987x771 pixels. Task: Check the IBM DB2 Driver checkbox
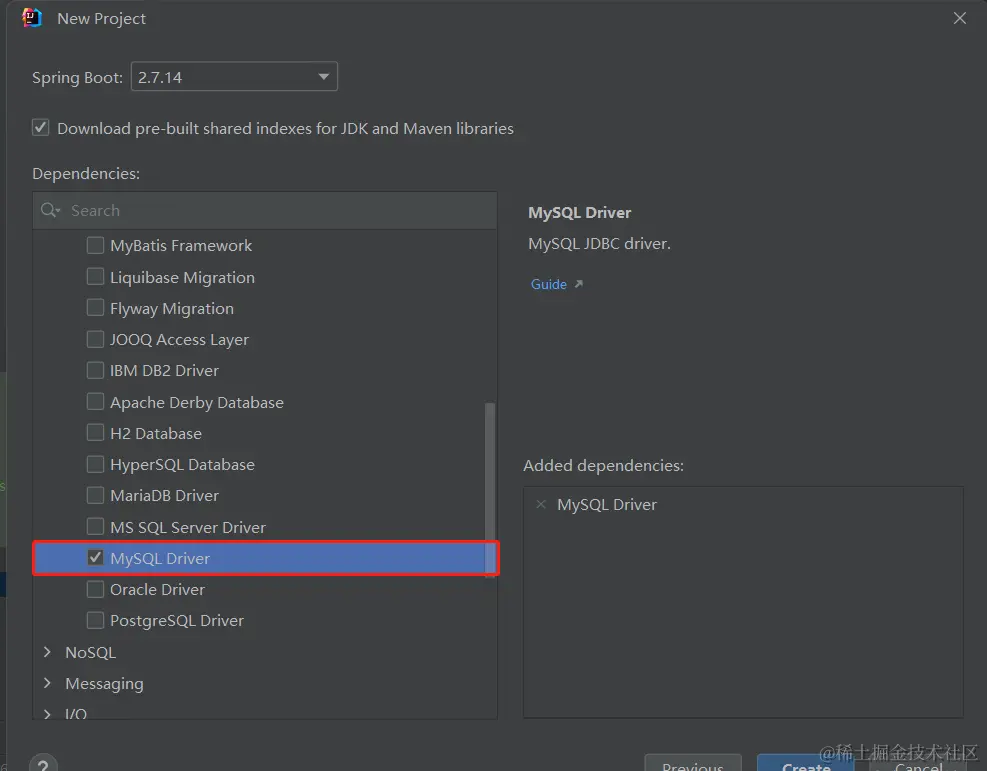[95, 370]
